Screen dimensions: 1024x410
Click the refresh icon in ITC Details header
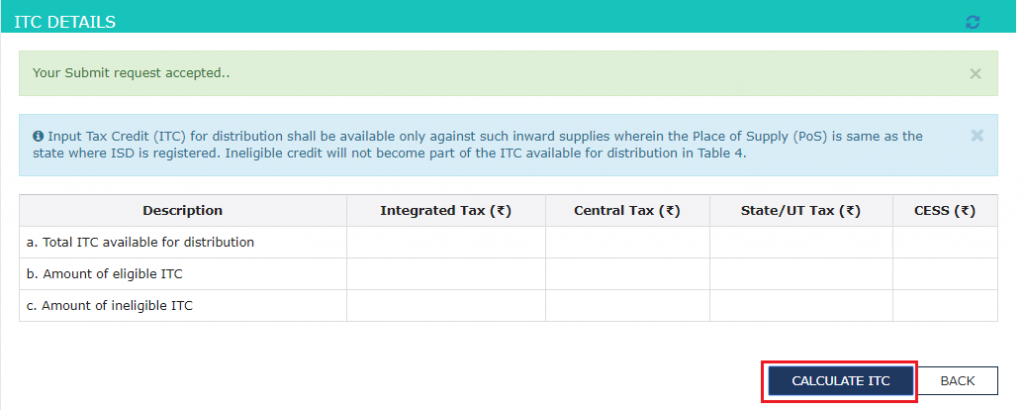coord(972,22)
